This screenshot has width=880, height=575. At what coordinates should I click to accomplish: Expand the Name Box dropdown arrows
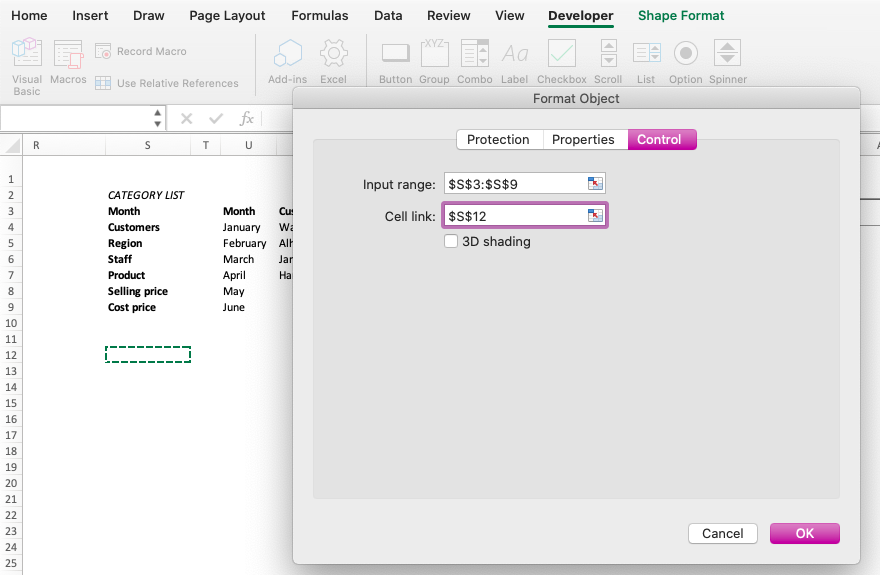click(158, 118)
